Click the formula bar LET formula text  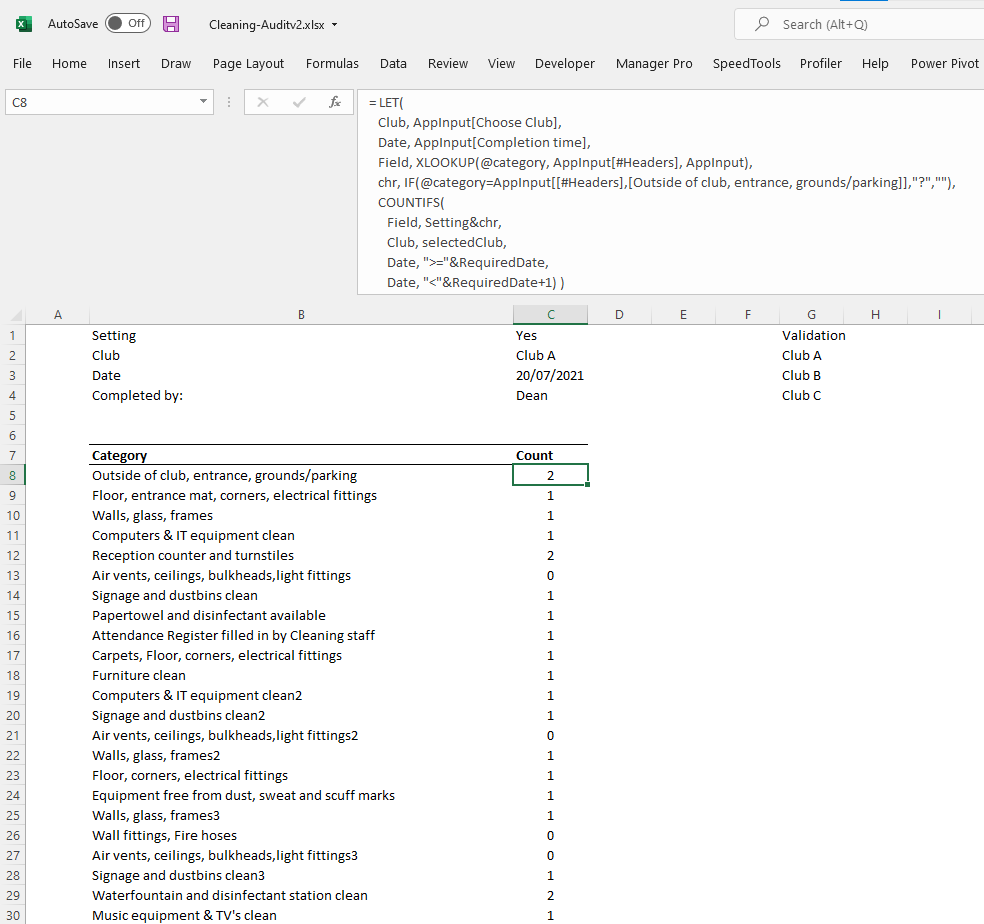tap(662, 192)
